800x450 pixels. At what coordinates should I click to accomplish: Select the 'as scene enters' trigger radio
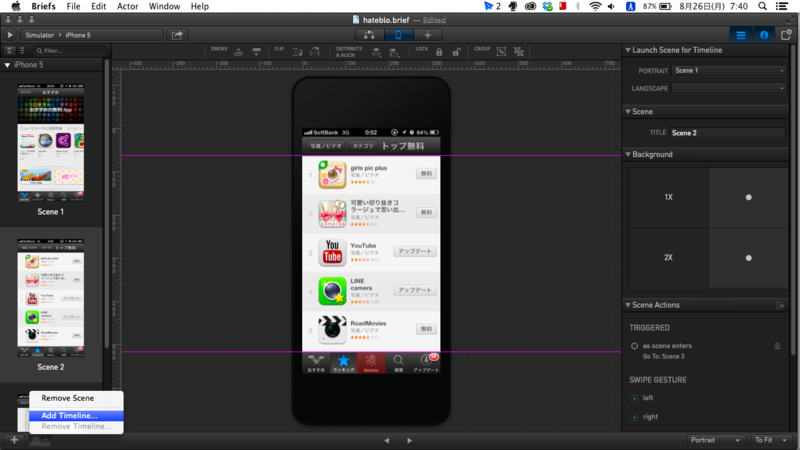[634, 346]
